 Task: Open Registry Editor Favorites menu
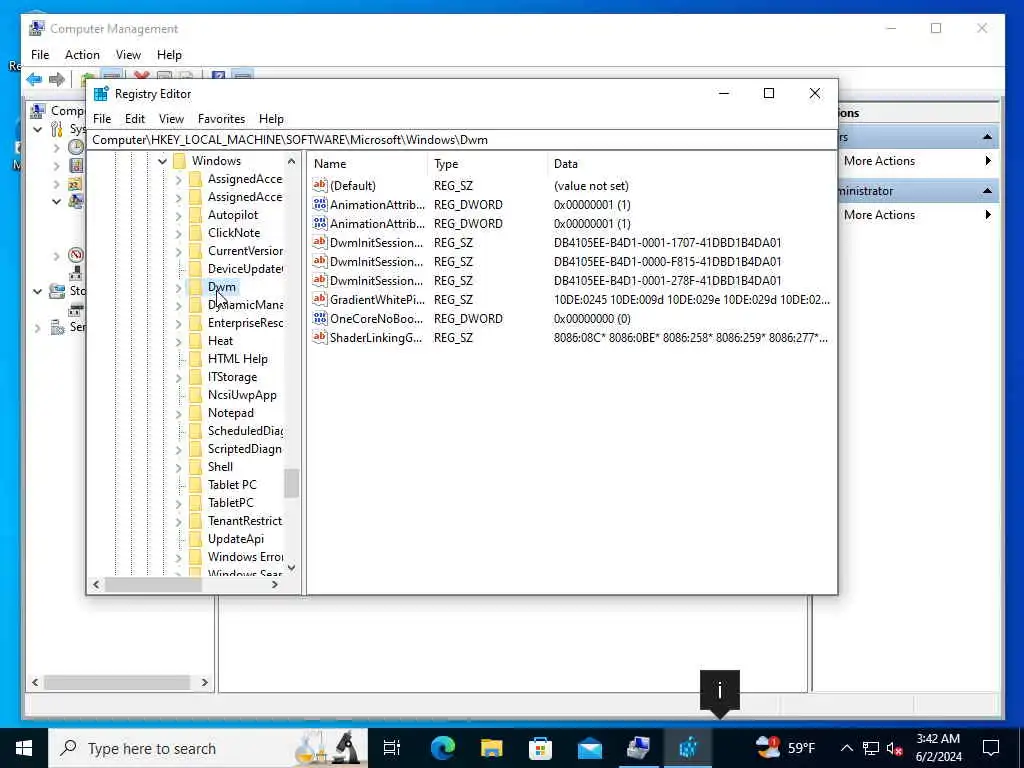221,119
